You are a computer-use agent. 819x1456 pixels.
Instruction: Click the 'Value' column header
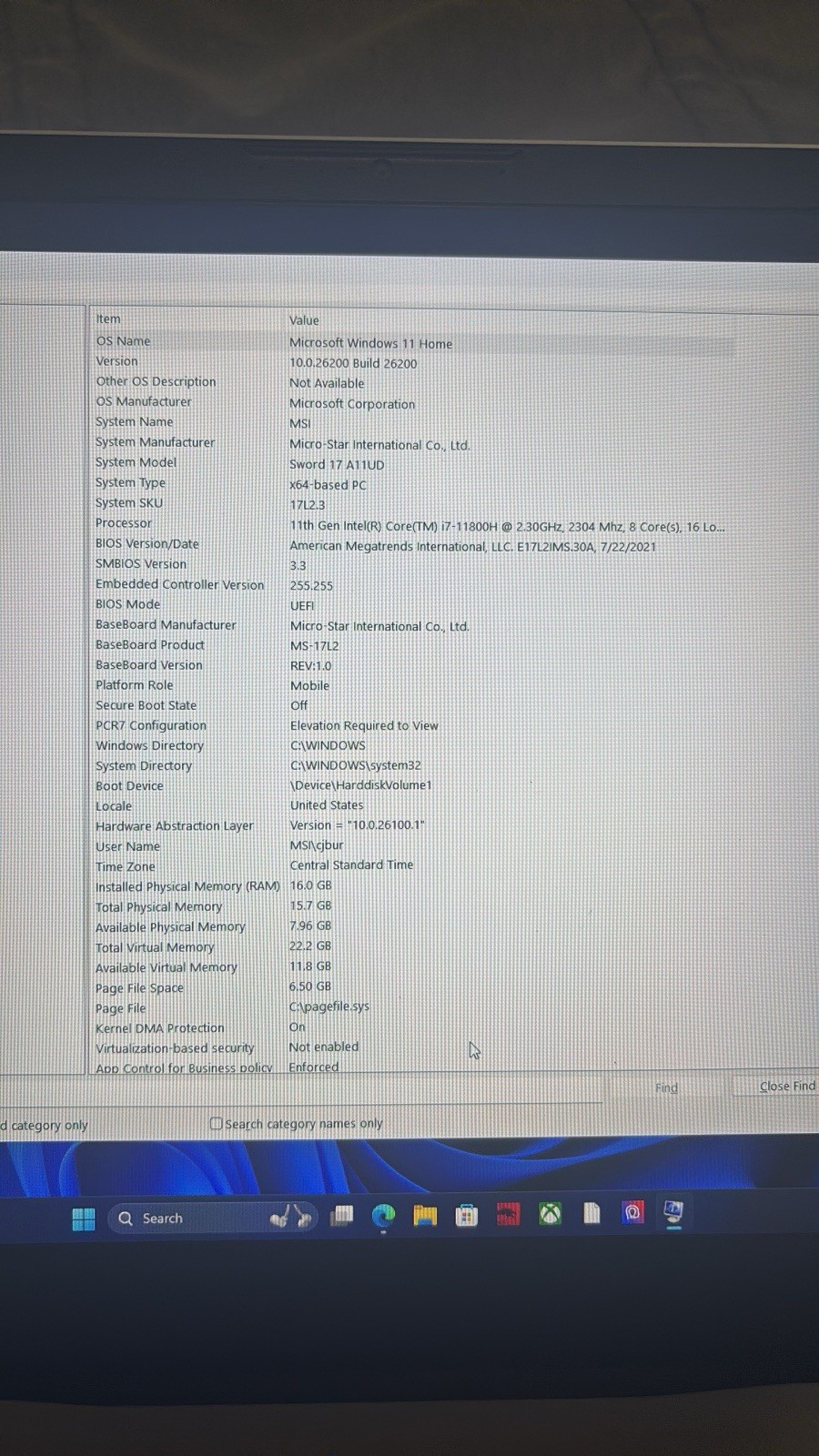click(x=304, y=320)
